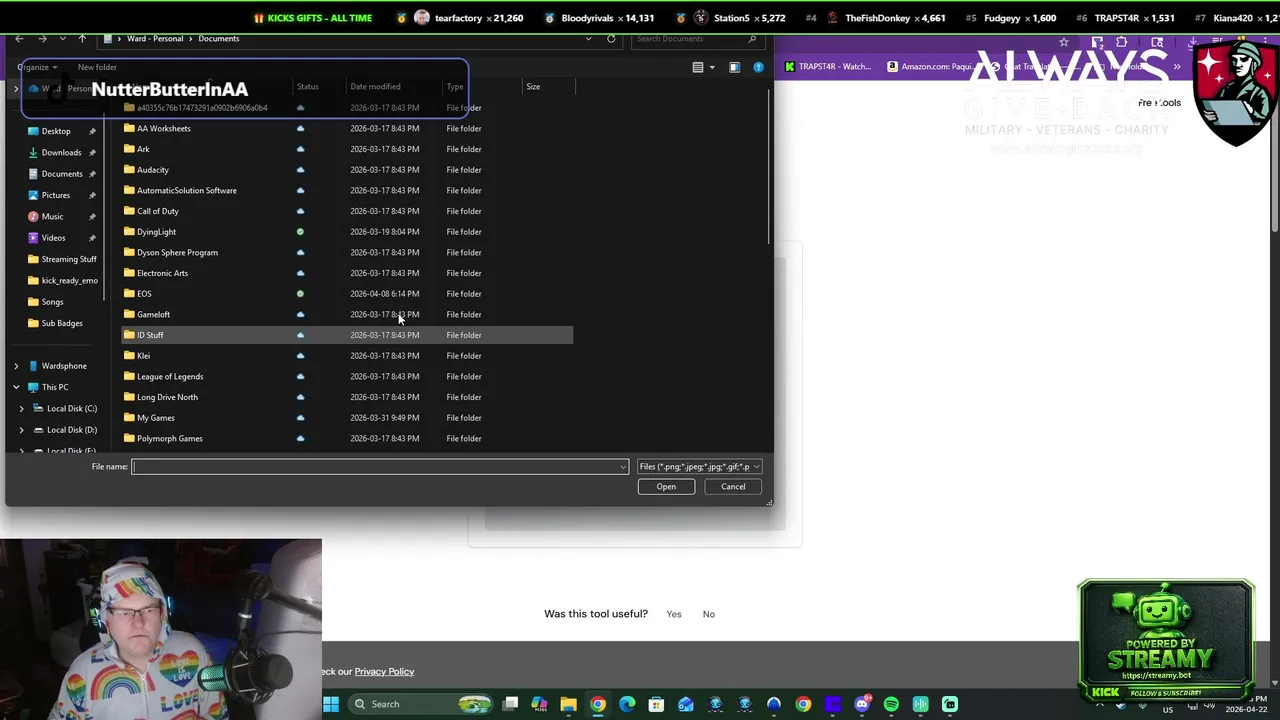
Task: Click the Ward - Personal breadcrumb
Action: 155,39
